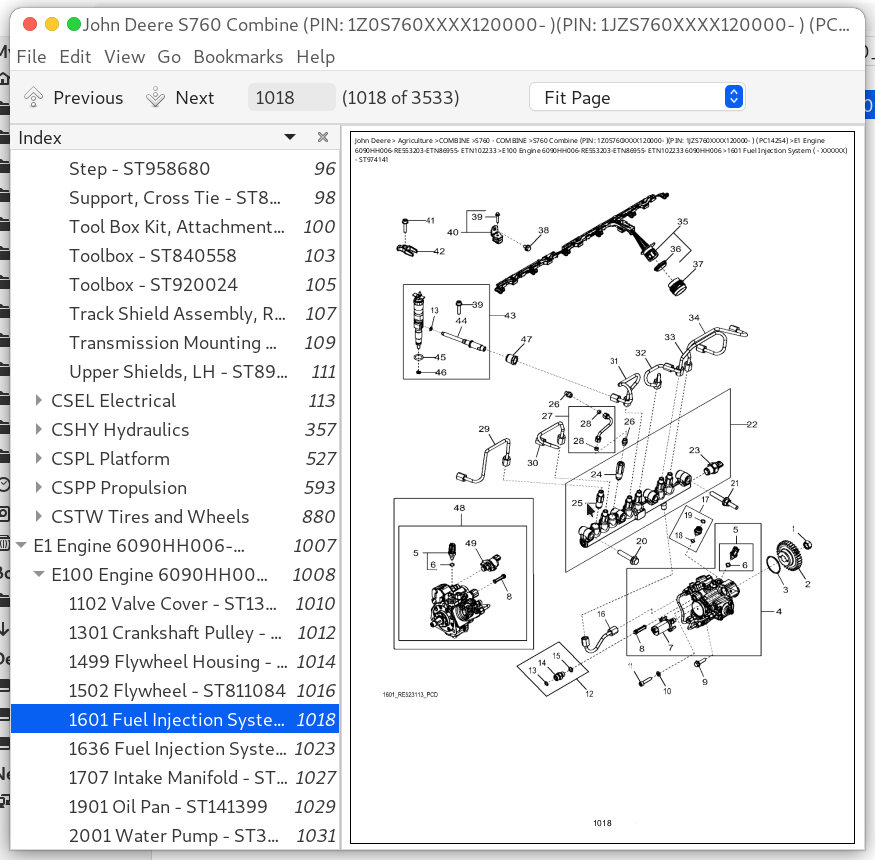This screenshot has width=875, height=860.
Task: Close the Index side pane
Action: [323, 137]
